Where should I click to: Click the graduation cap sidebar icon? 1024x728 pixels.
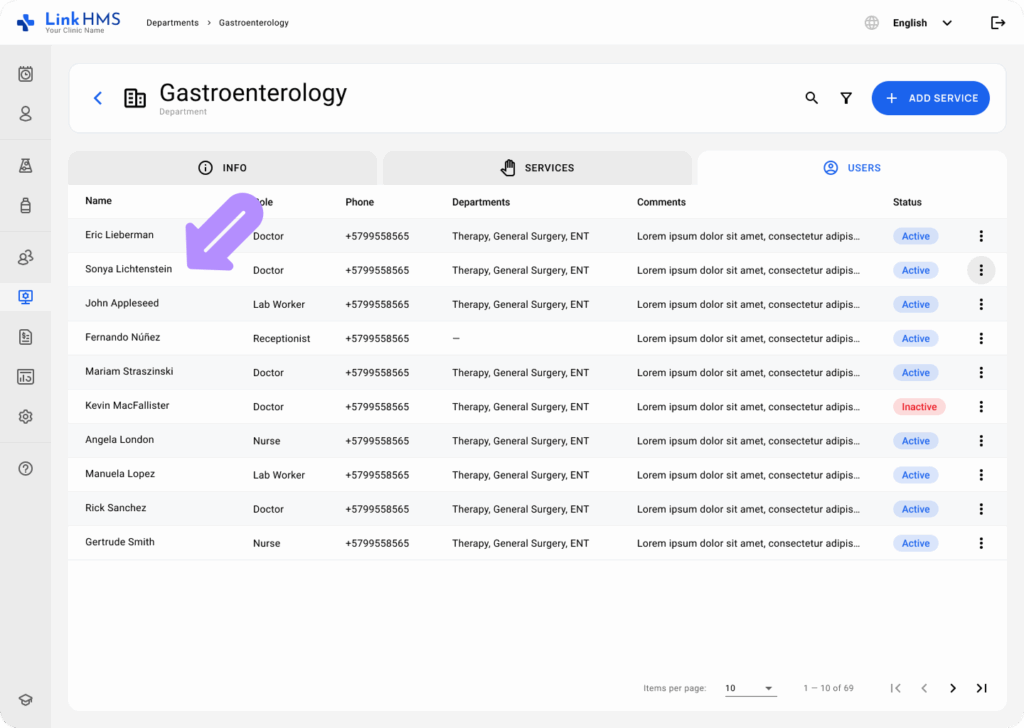pos(26,700)
